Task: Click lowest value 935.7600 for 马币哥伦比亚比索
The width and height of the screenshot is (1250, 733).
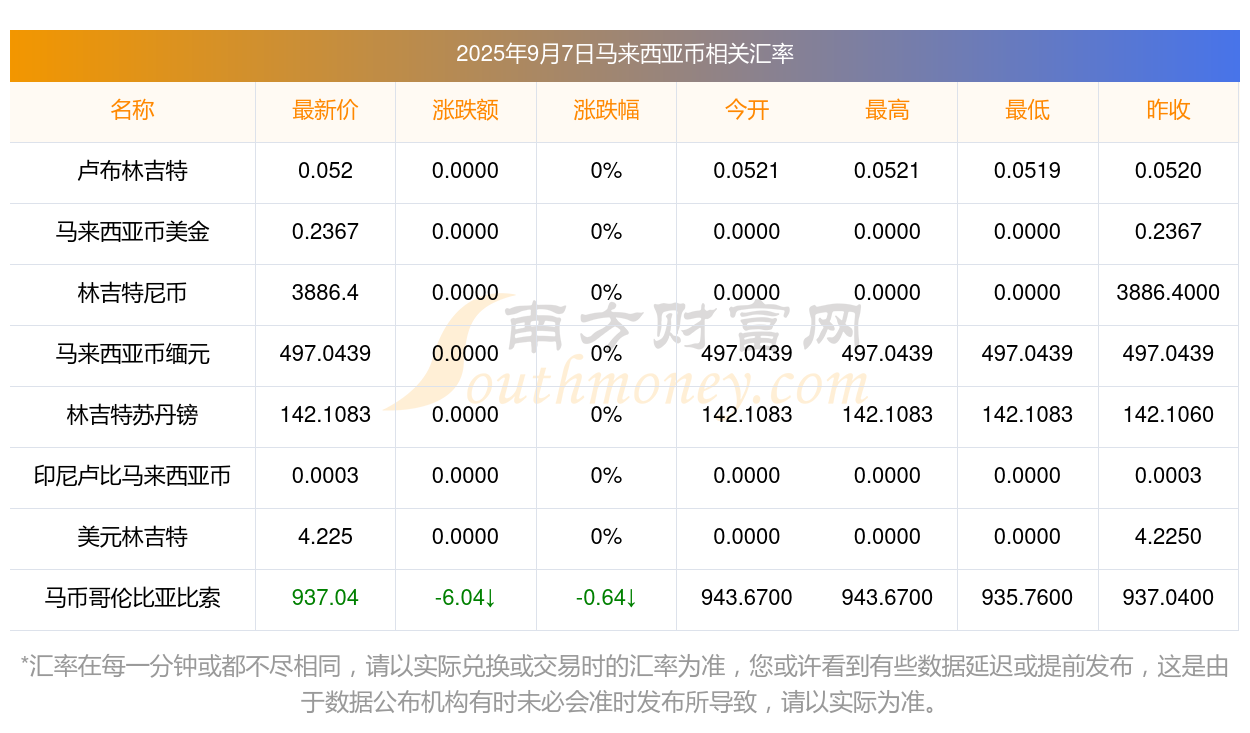Action: coord(1027,598)
